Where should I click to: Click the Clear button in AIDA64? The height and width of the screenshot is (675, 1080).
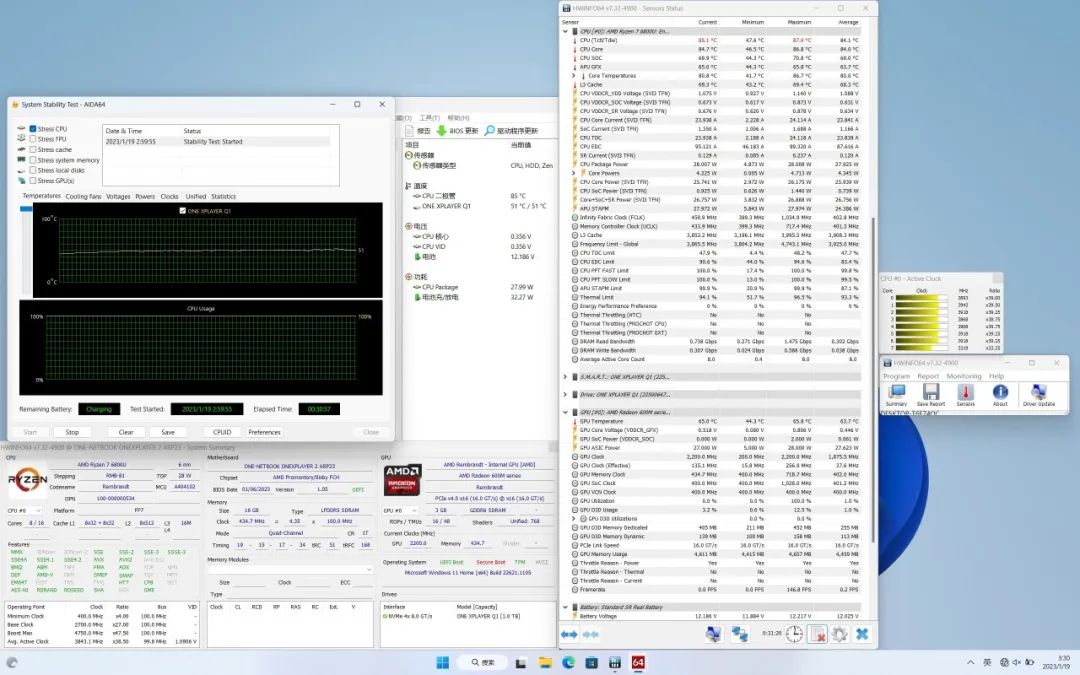(x=126, y=432)
